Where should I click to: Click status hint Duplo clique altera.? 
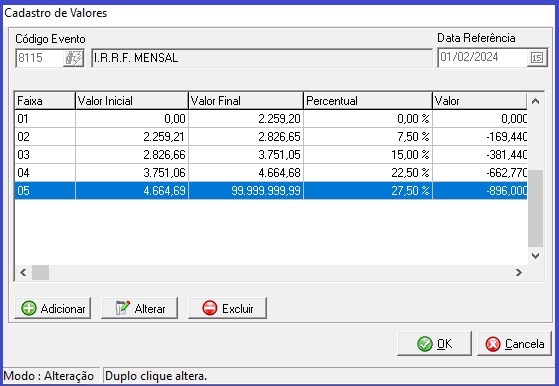156,376
